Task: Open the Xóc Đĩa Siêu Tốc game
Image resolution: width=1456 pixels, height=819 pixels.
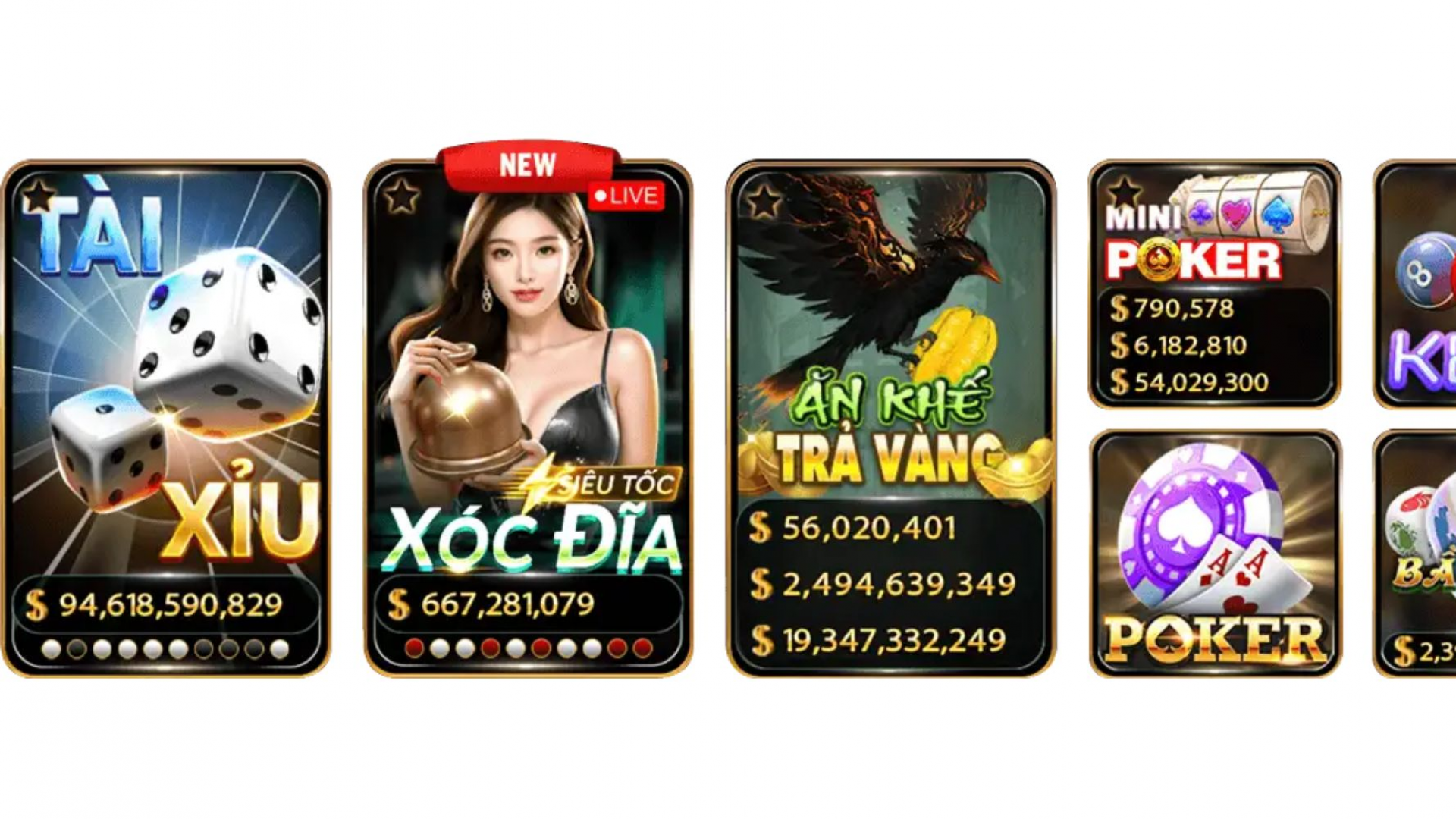Action: tap(529, 418)
